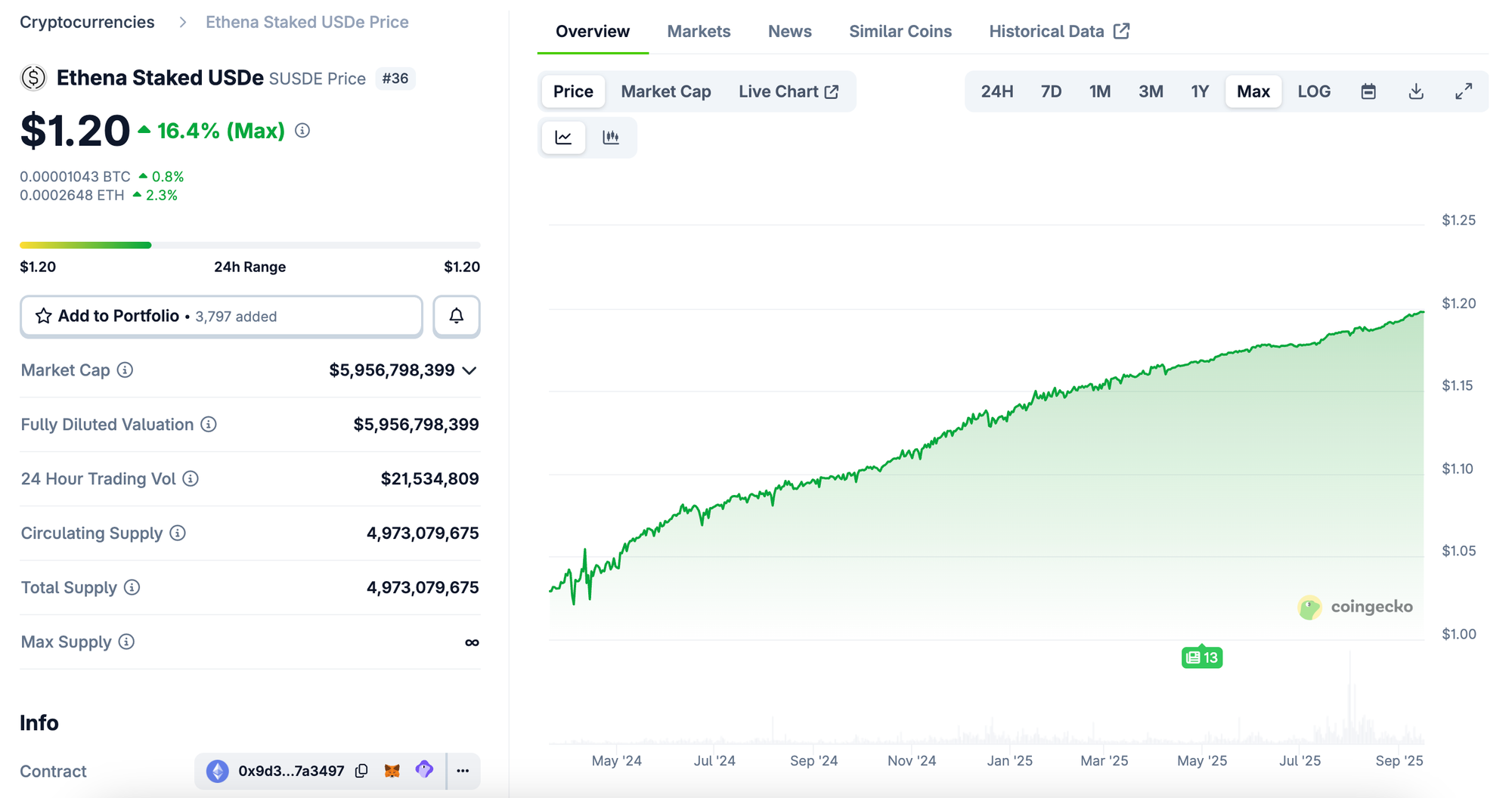This screenshot has width=1512, height=798.
Task: Switch to the Similar Coins tab
Action: point(900,31)
